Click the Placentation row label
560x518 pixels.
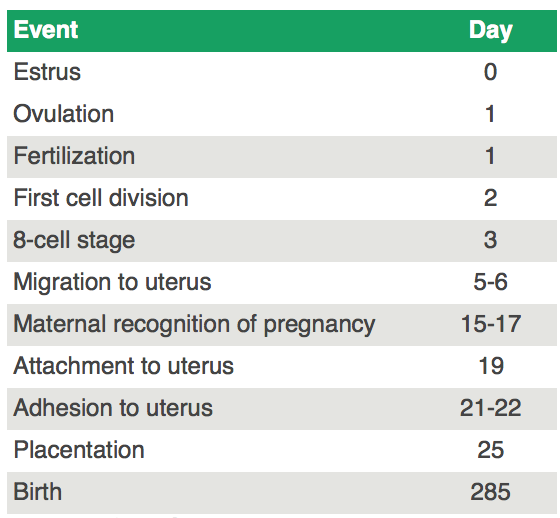79,450
